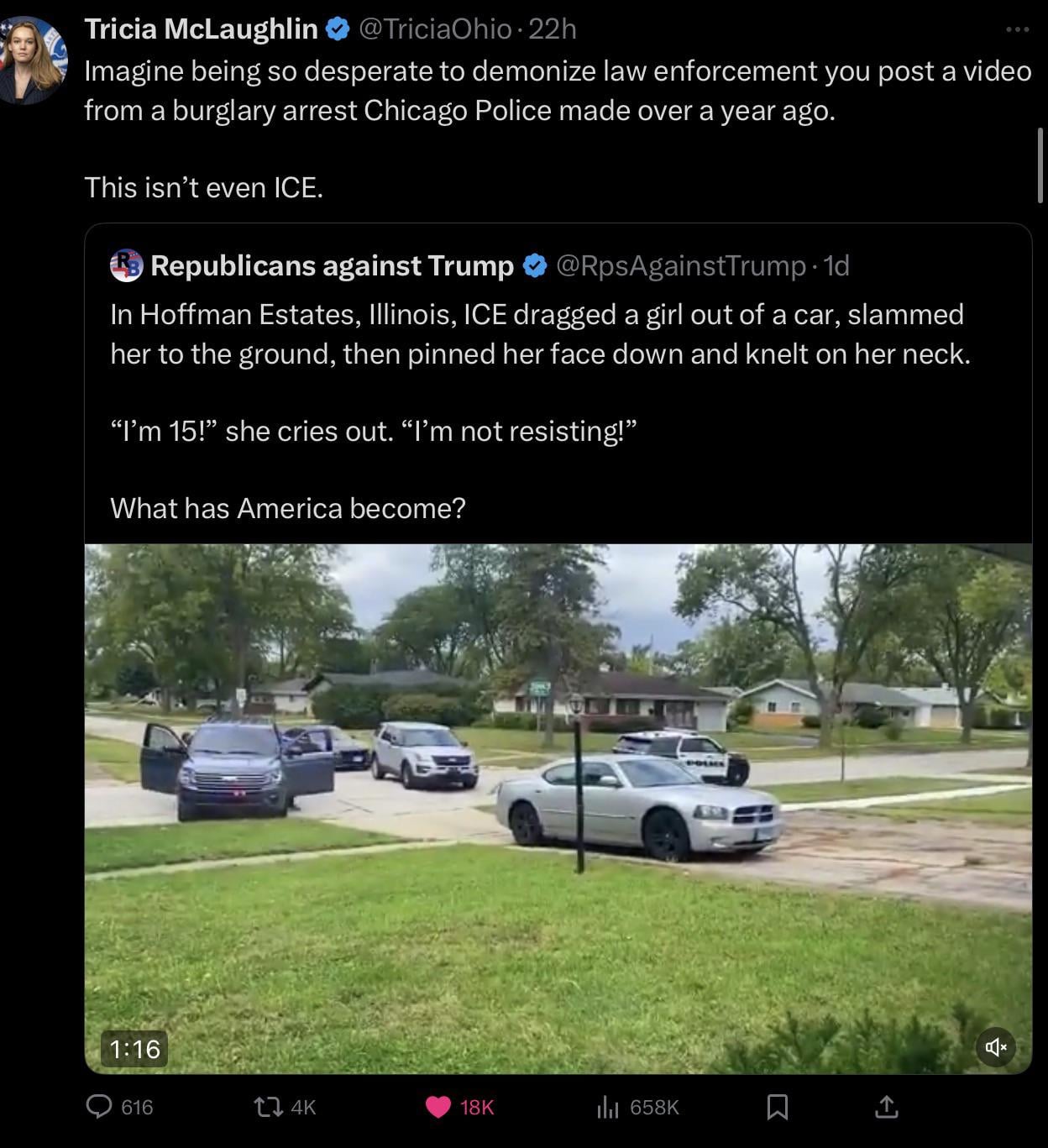Like the tweet via heart icon
Viewport: 1048px width, 1148px height.
tap(438, 1107)
